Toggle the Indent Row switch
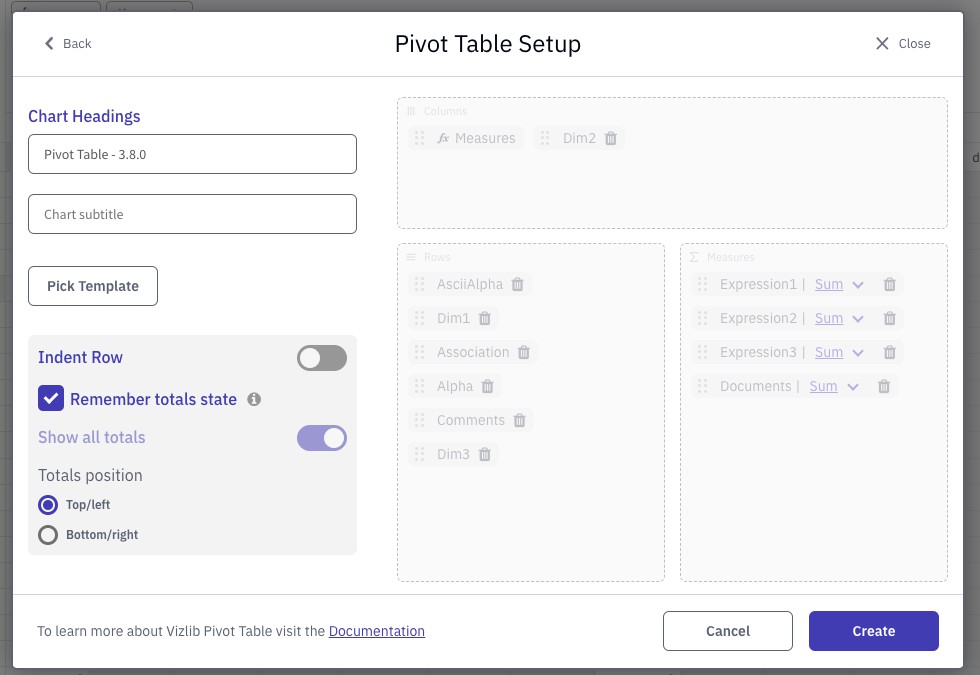 point(322,358)
